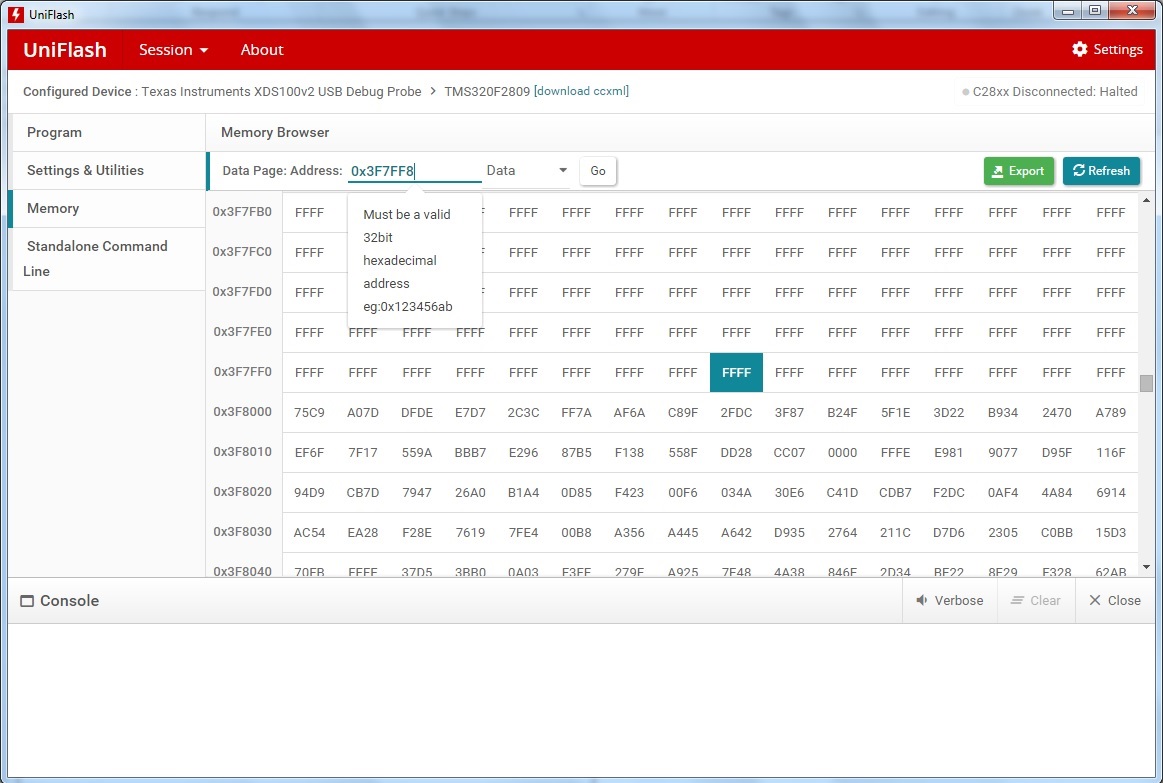Toggle Verbose console output
1163x783 pixels.
point(949,601)
